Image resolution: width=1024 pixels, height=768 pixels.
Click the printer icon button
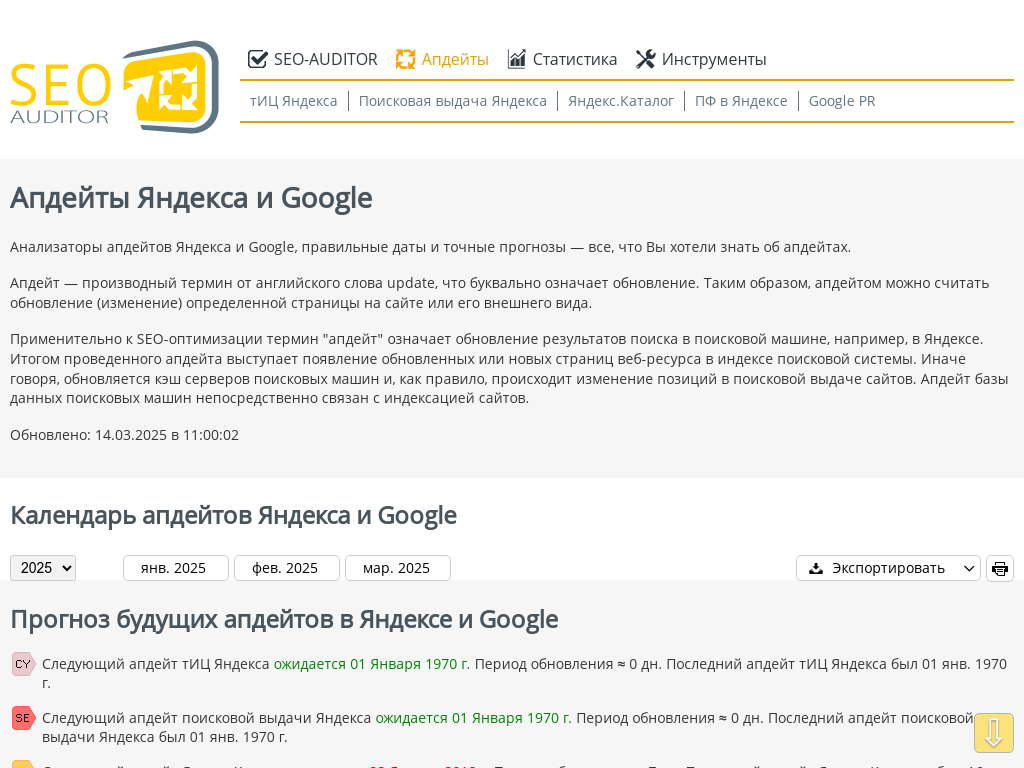point(1000,568)
